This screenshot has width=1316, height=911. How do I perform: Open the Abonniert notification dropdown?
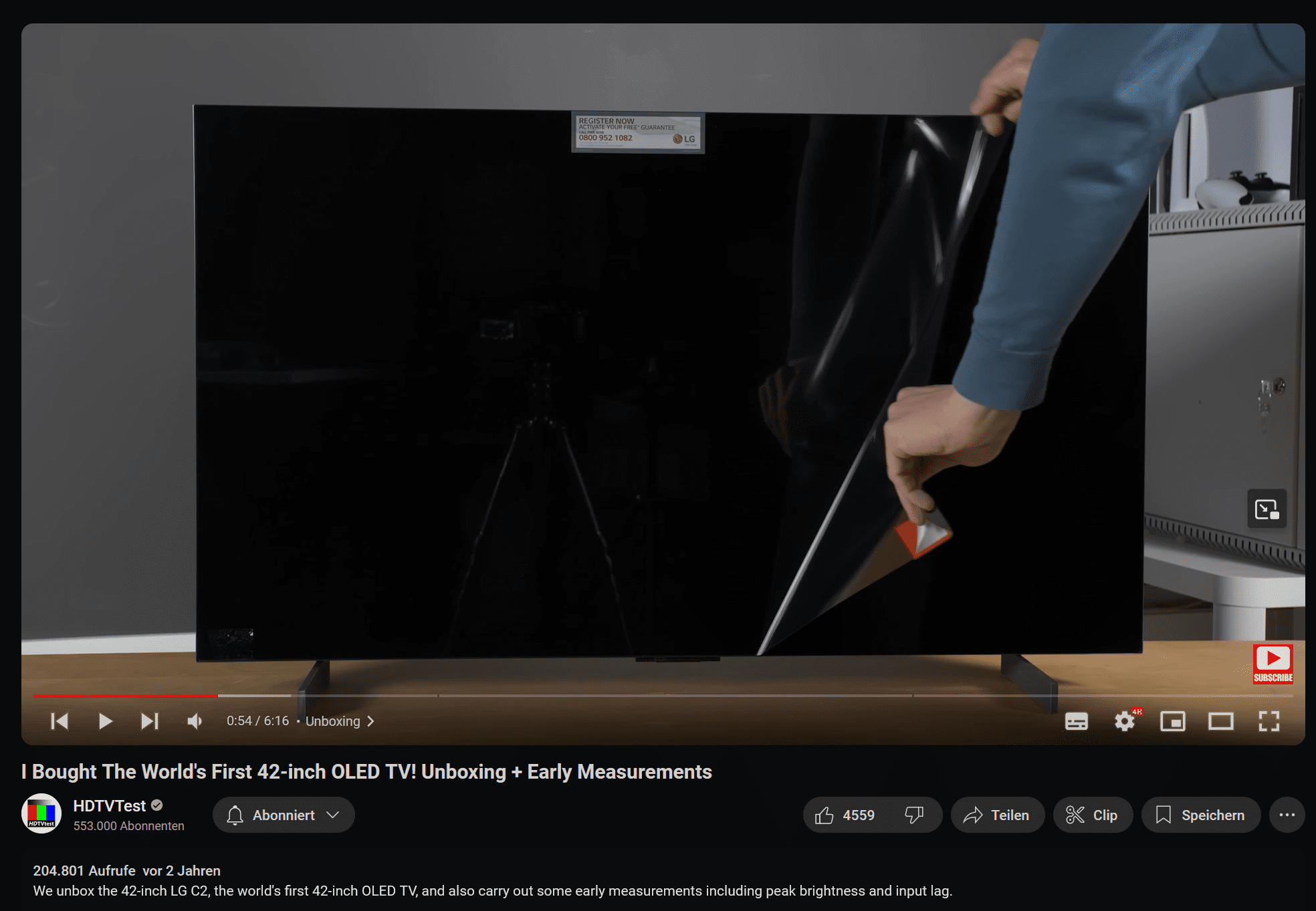click(284, 815)
